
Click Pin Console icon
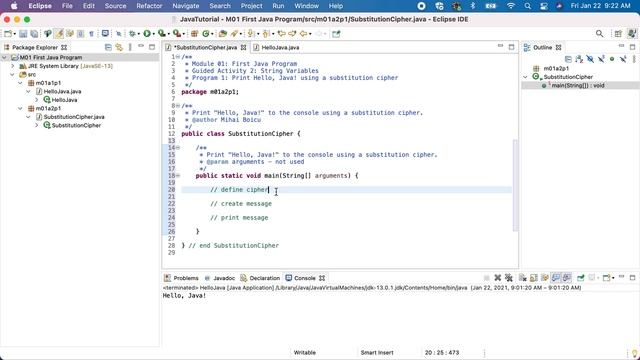580,278
